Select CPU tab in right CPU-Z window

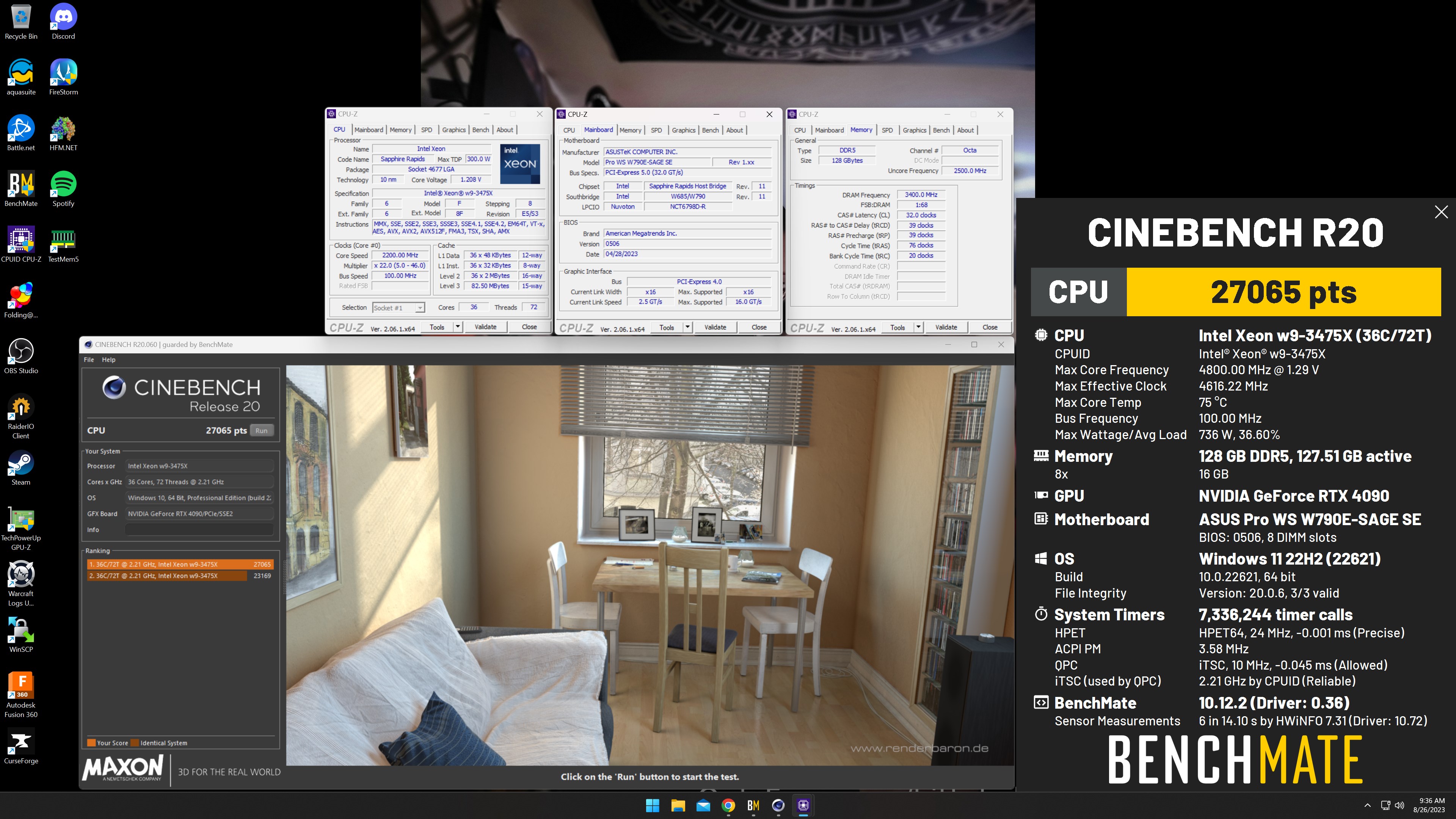[x=800, y=130]
